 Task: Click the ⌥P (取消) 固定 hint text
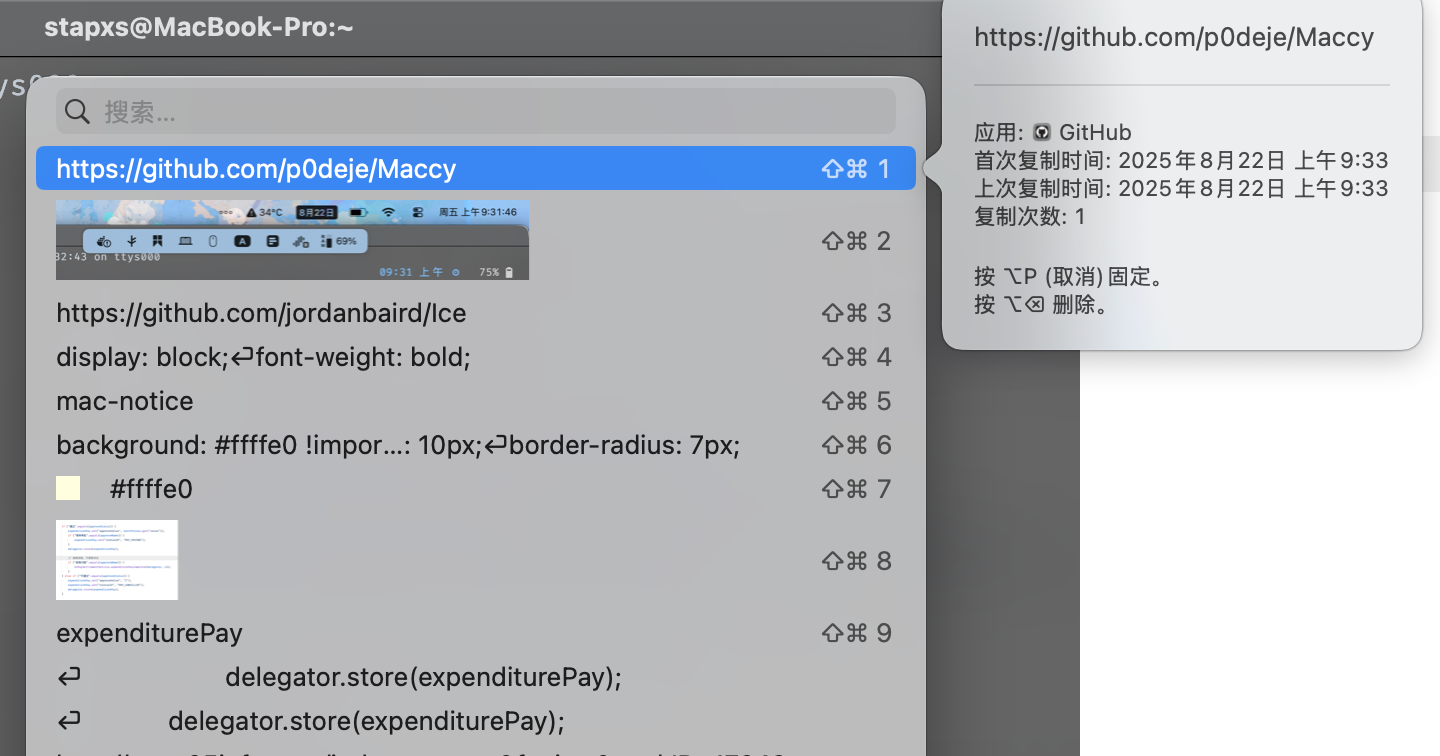[1068, 277]
